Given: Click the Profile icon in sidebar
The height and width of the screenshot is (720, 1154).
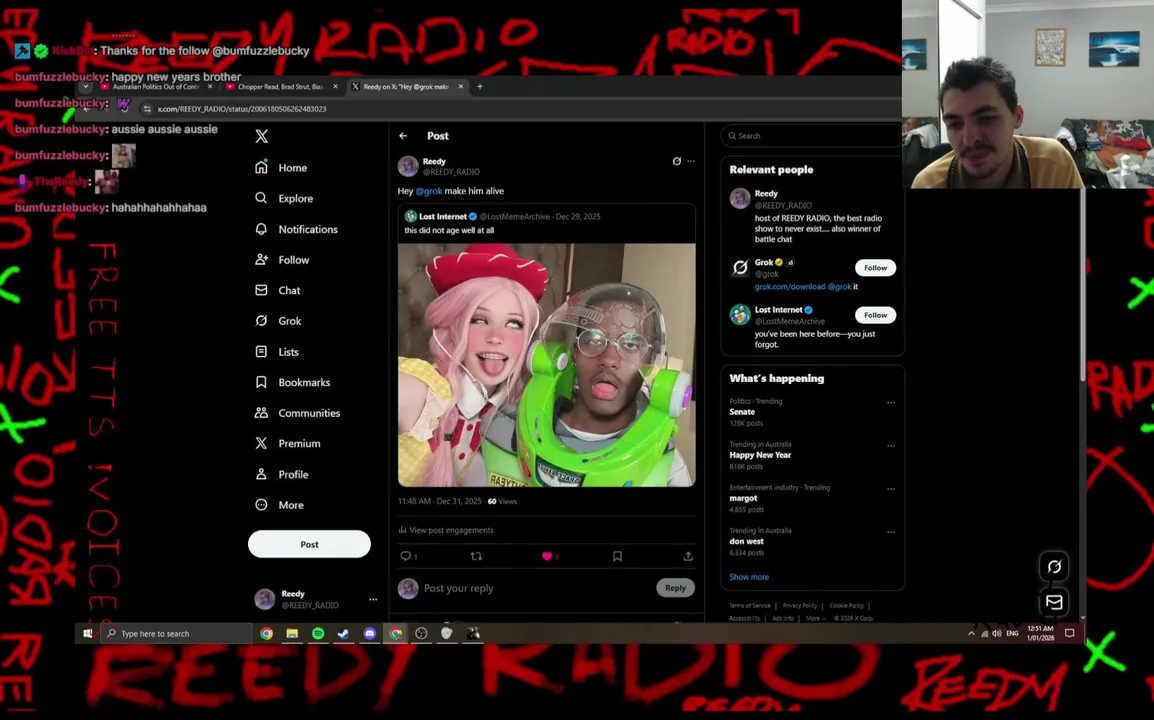Looking at the screenshot, I should pos(261,474).
